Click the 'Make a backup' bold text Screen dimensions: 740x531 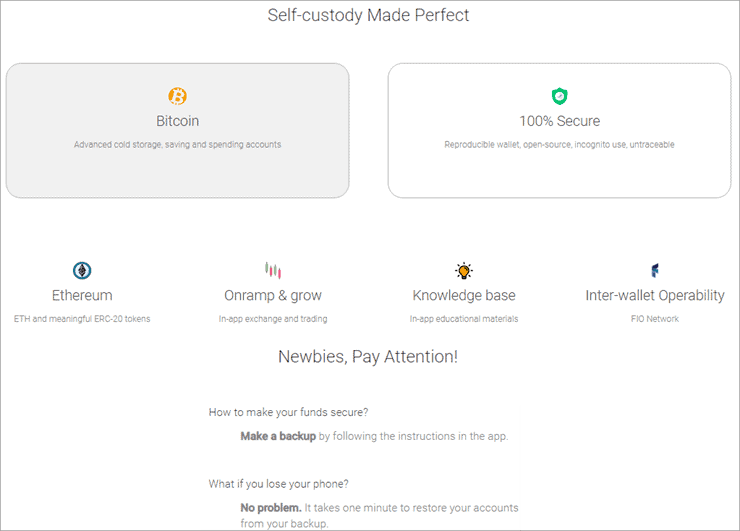278,436
